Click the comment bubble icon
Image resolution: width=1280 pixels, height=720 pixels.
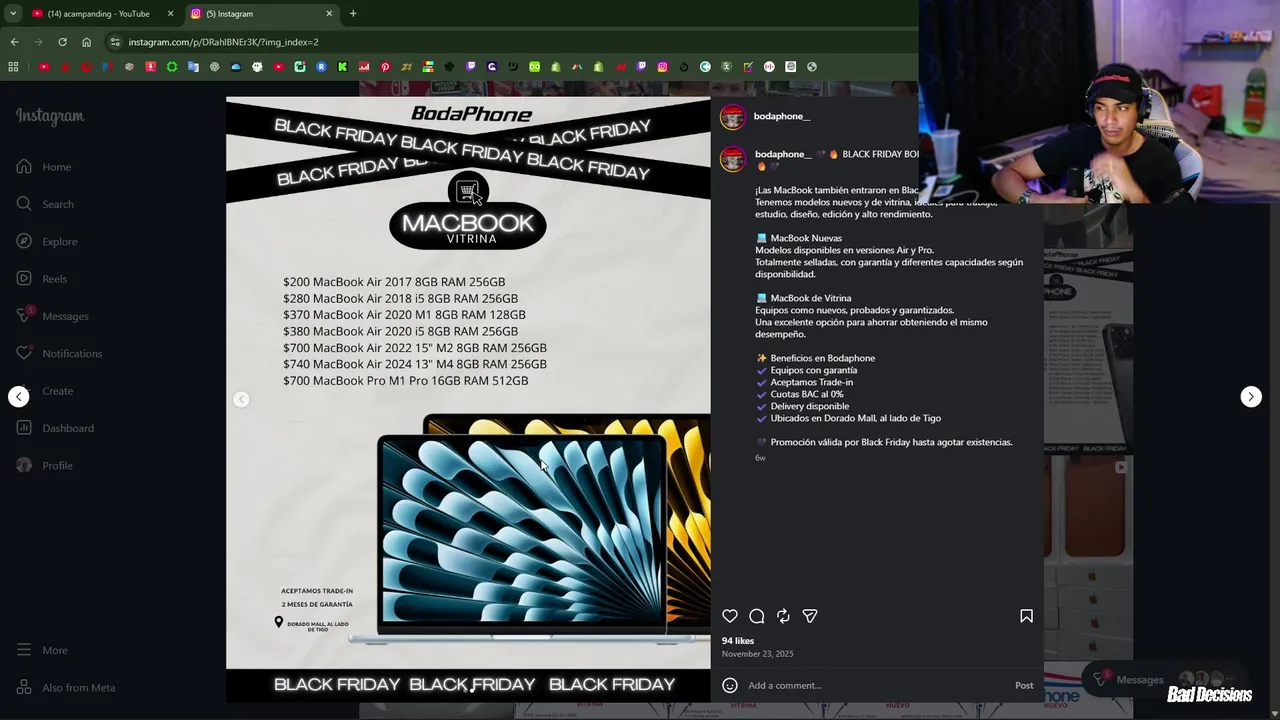point(757,616)
